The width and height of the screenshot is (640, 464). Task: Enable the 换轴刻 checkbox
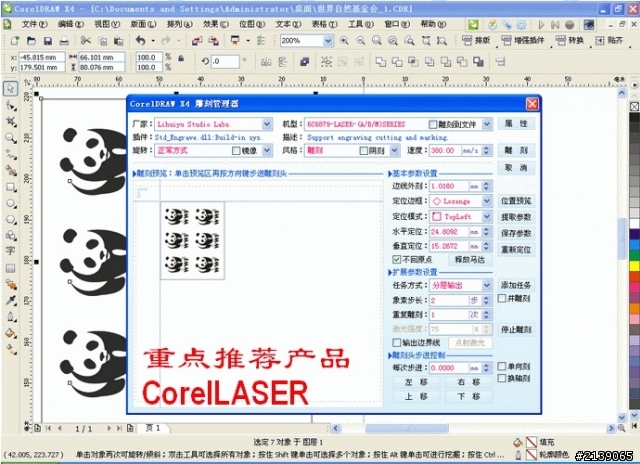(x=502, y=378)
